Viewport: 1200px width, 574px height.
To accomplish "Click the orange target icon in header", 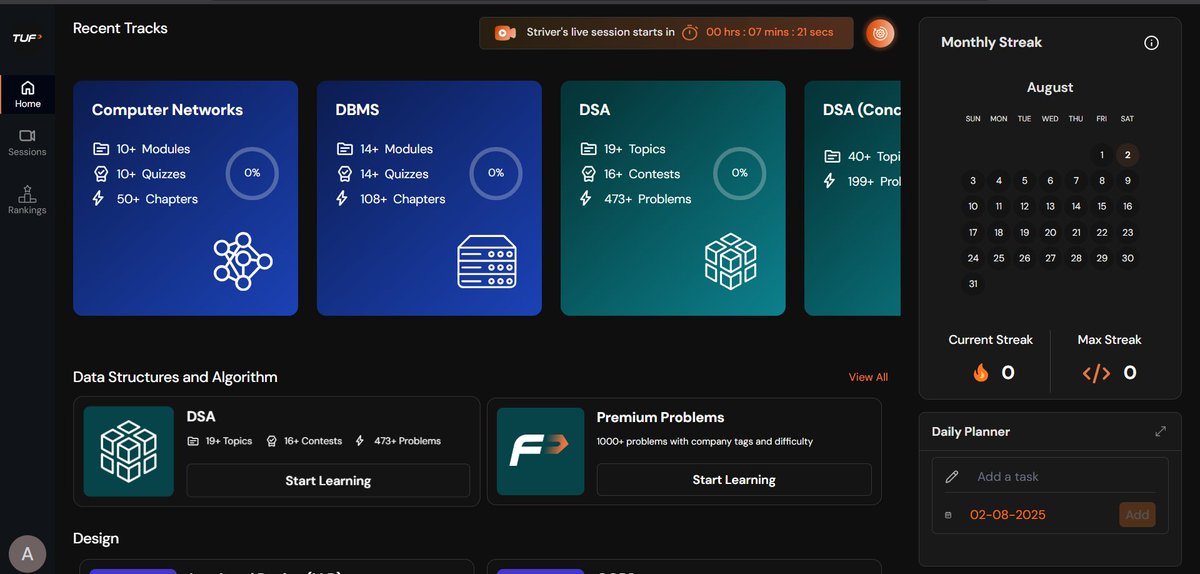I will [x=879, y=33].
